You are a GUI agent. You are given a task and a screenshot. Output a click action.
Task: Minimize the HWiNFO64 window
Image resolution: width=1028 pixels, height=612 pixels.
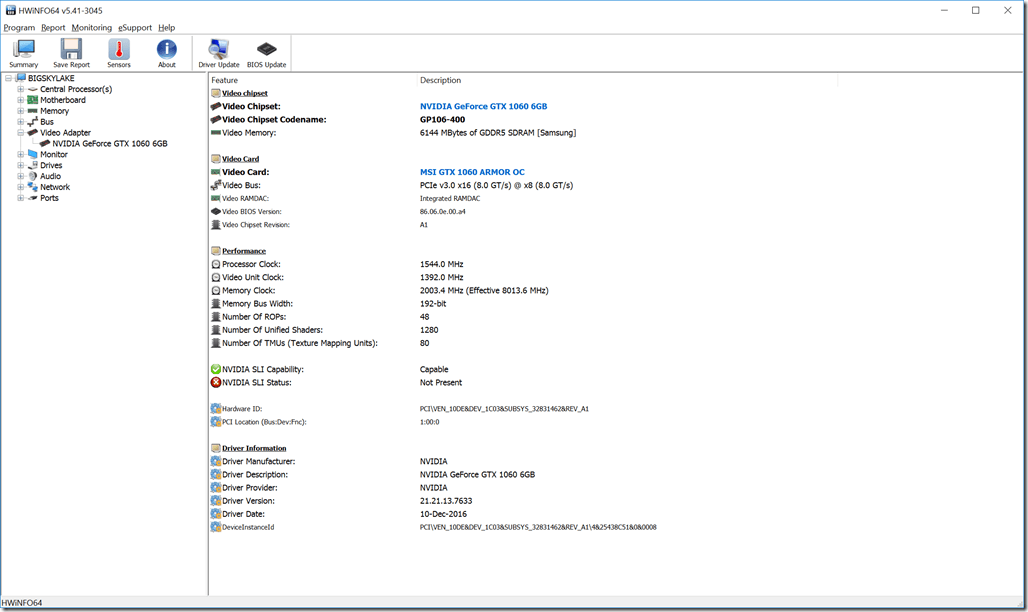(x=944, y=10)
